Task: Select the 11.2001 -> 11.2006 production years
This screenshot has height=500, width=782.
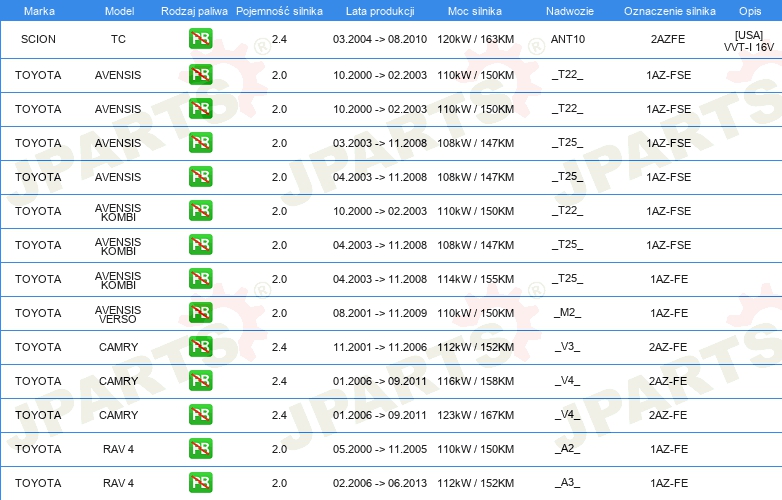Action: tap(380, 347)
